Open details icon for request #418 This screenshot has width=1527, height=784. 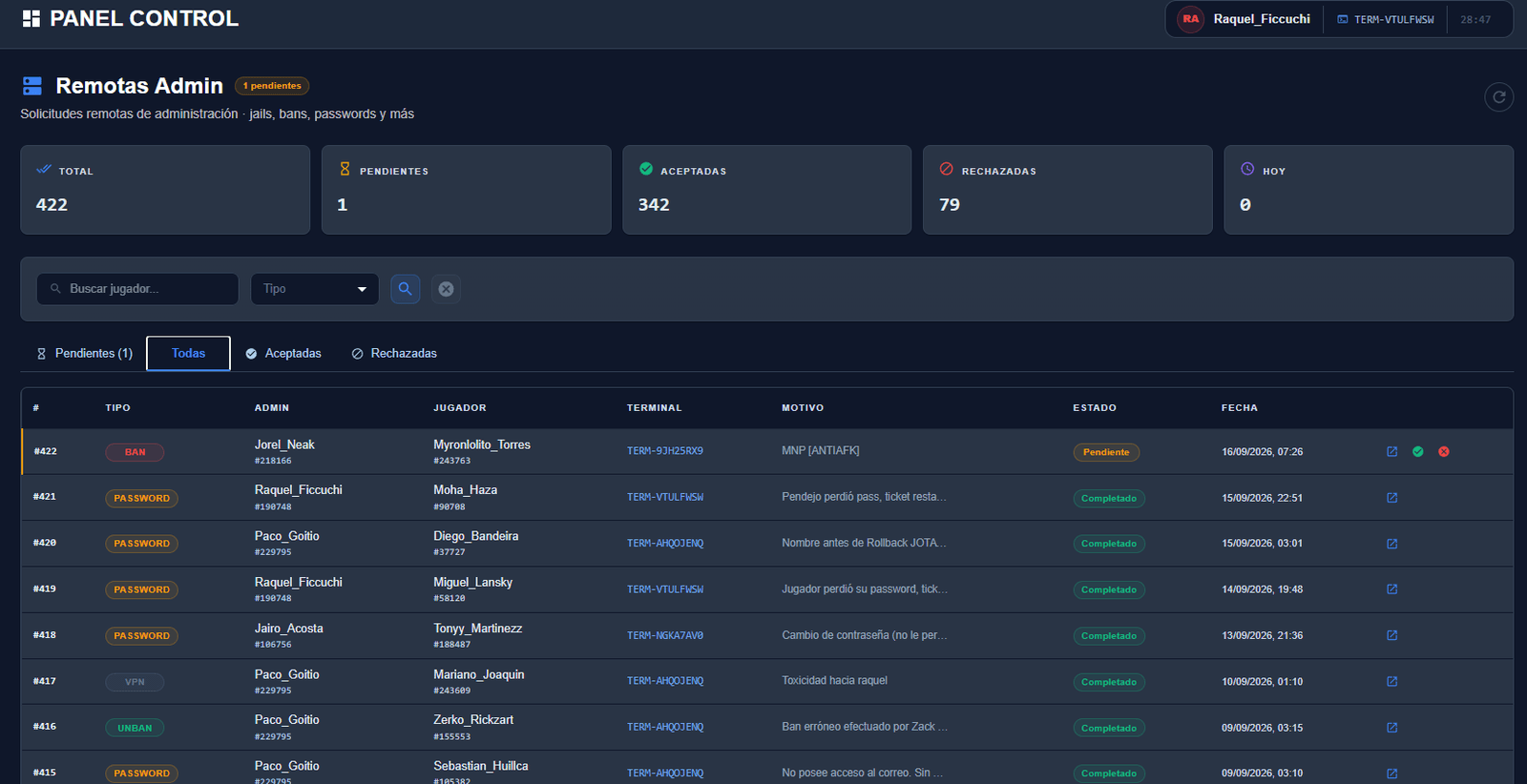pyautogui.click(x=1391, y=635)
